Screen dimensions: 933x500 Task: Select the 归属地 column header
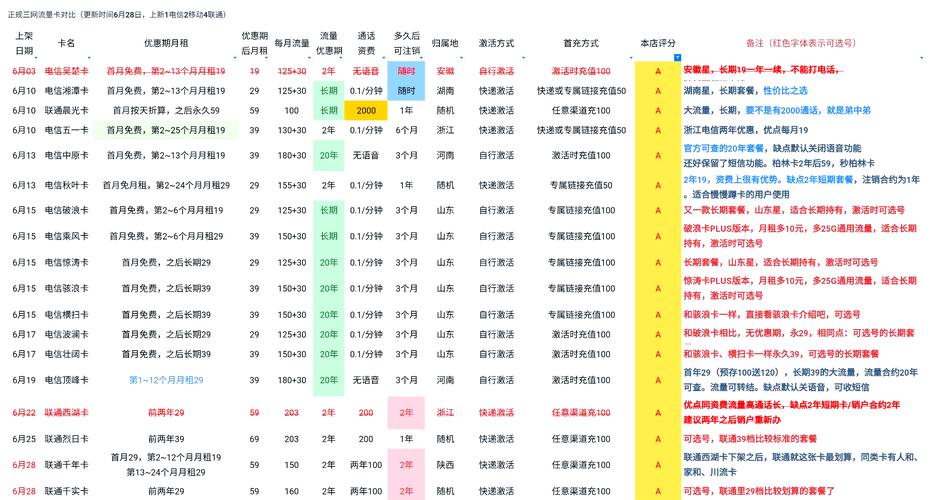pos(445,43)
